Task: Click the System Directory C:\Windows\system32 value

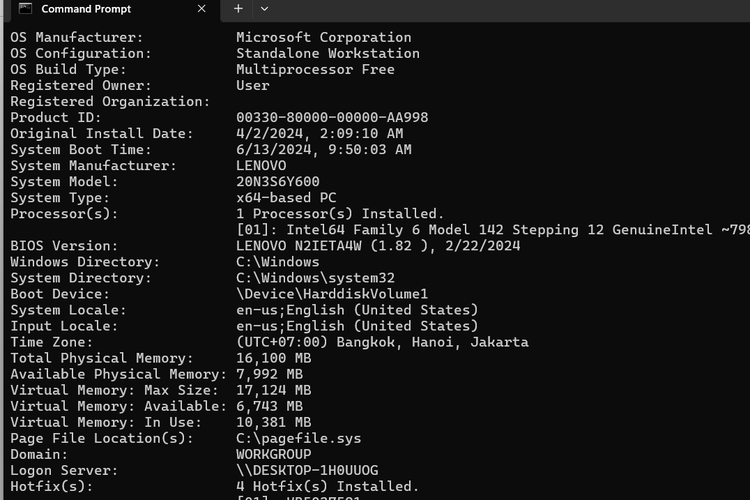Action: tap(316, 278)
